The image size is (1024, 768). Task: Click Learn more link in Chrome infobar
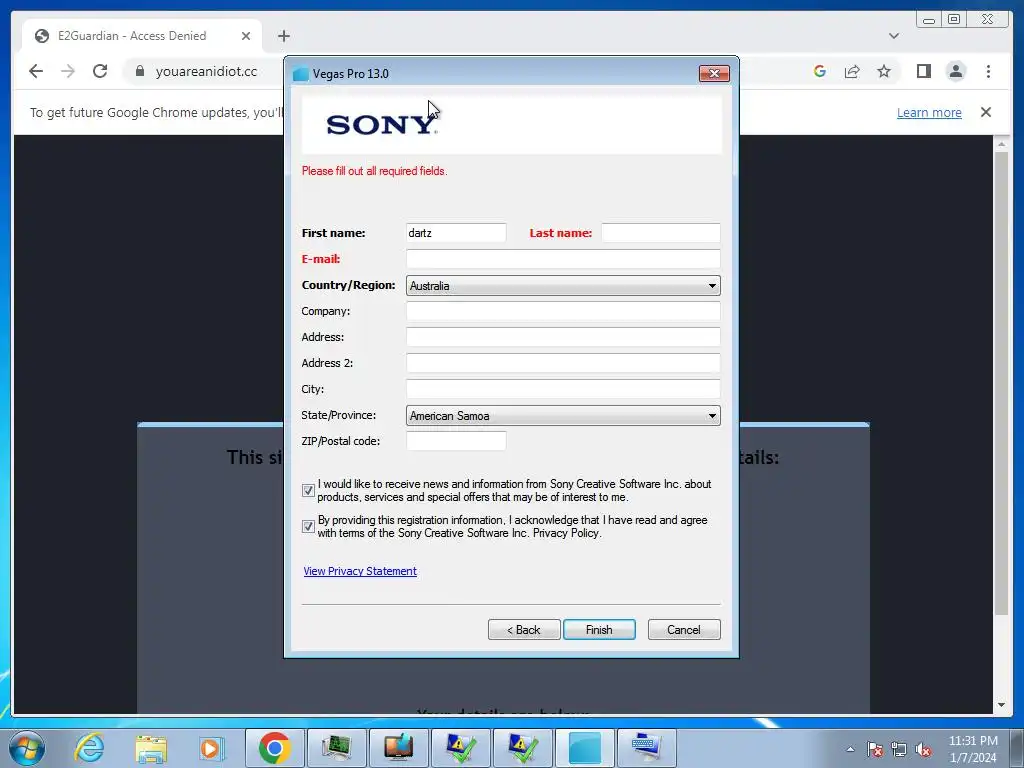(929, 112)
